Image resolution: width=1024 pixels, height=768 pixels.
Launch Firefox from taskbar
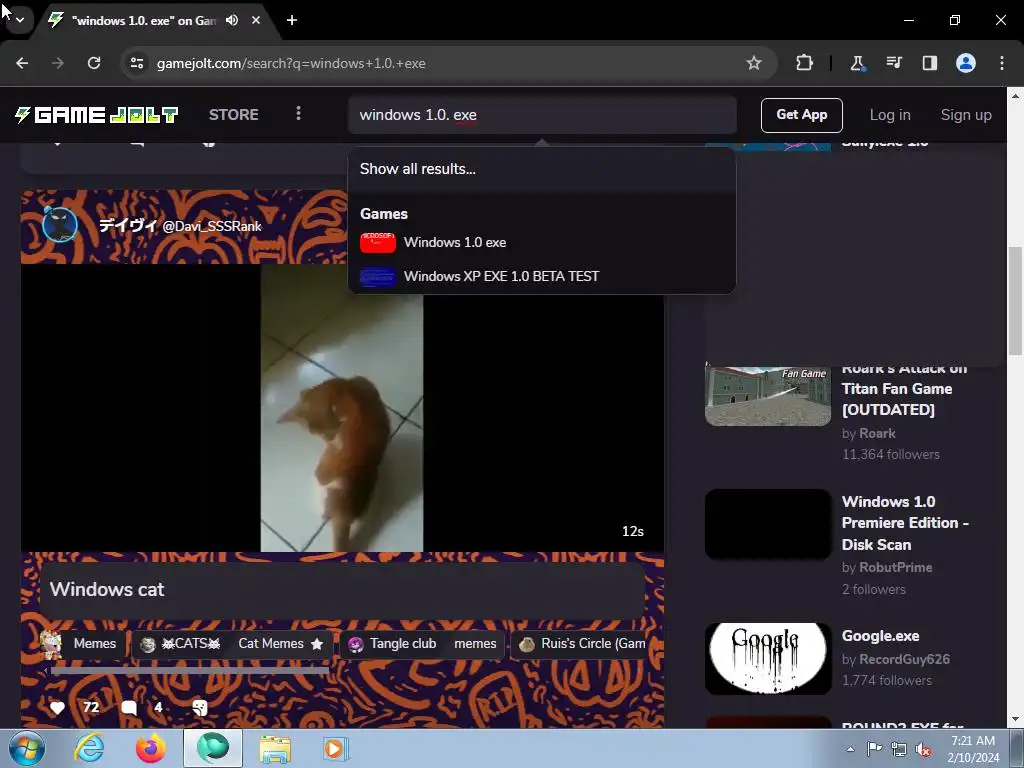coord(150,748)
